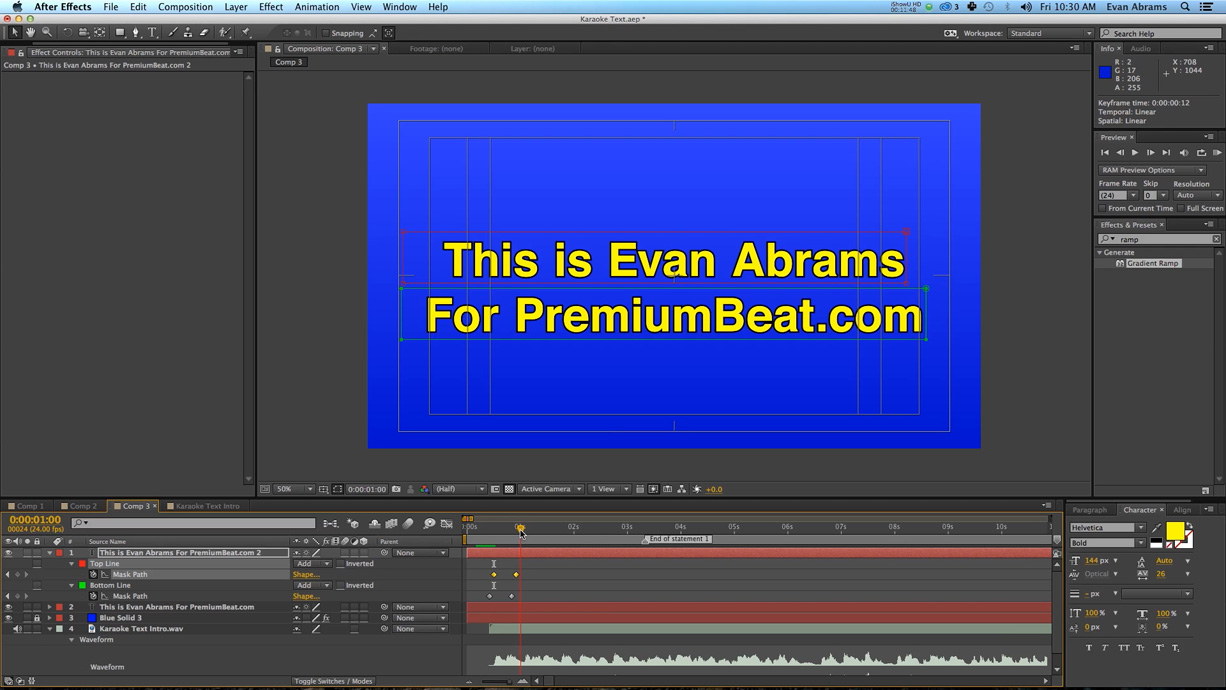Check Inverted for Bottom Line mask

(340, 585)
